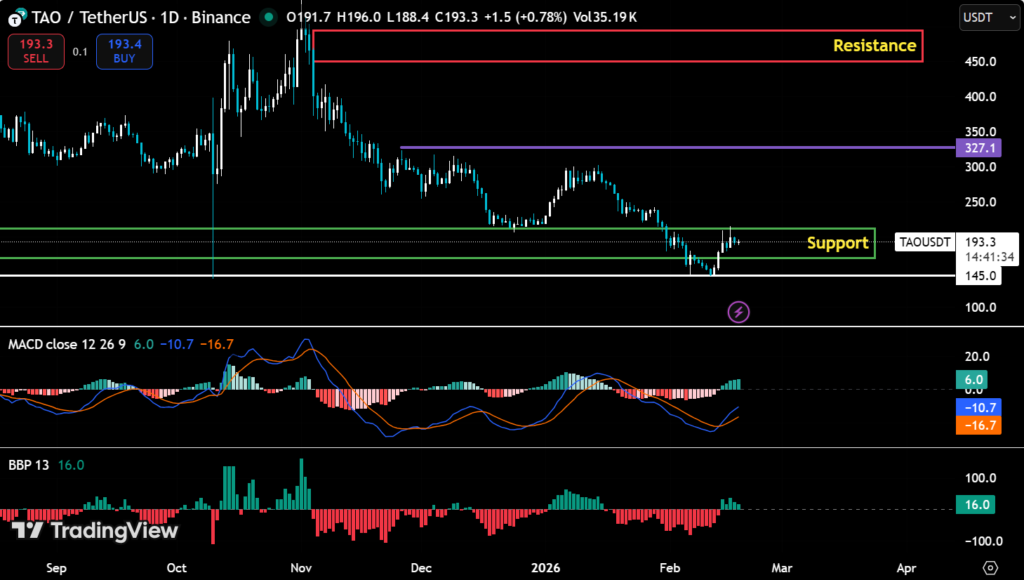Click the blue 193.4 BUY button

(124, 52)
